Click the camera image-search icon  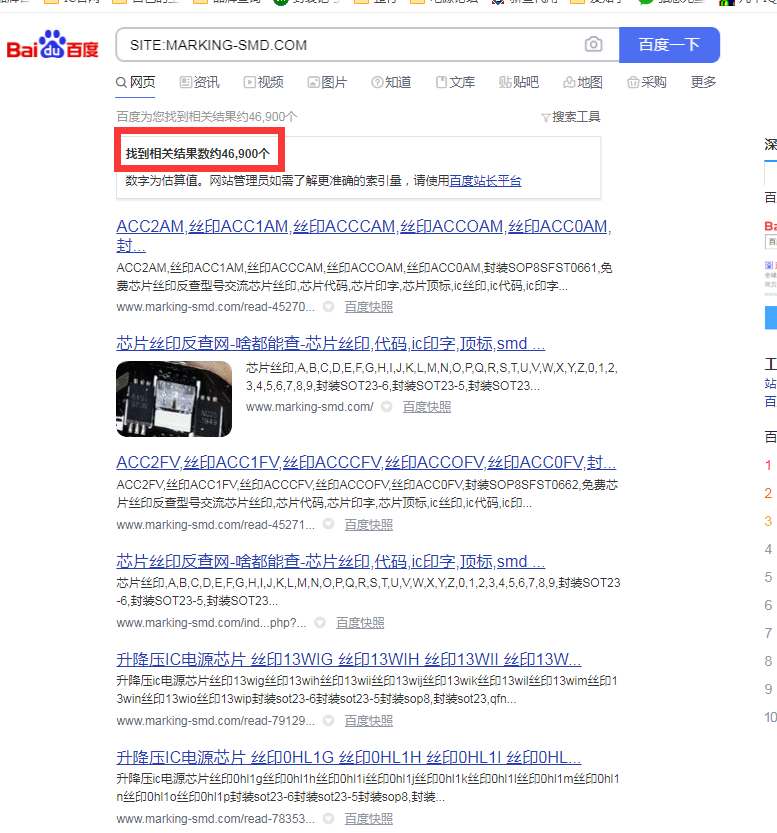[x=593, y=44]
